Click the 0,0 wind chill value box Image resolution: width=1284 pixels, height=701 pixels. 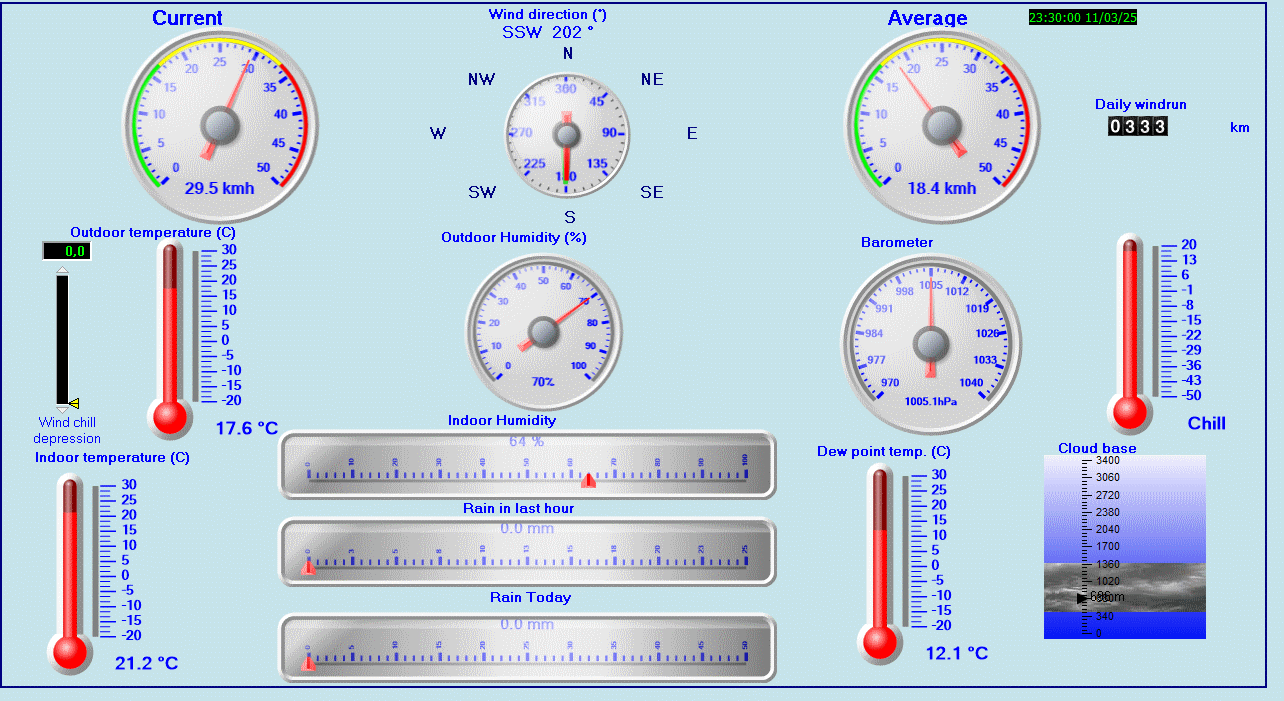pos(67,251)
